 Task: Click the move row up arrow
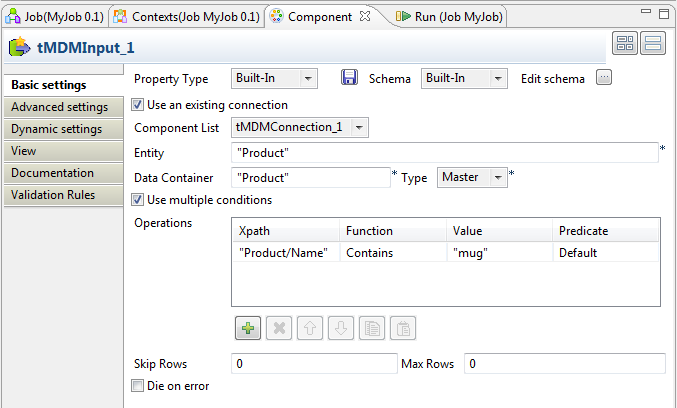point(310,328)
